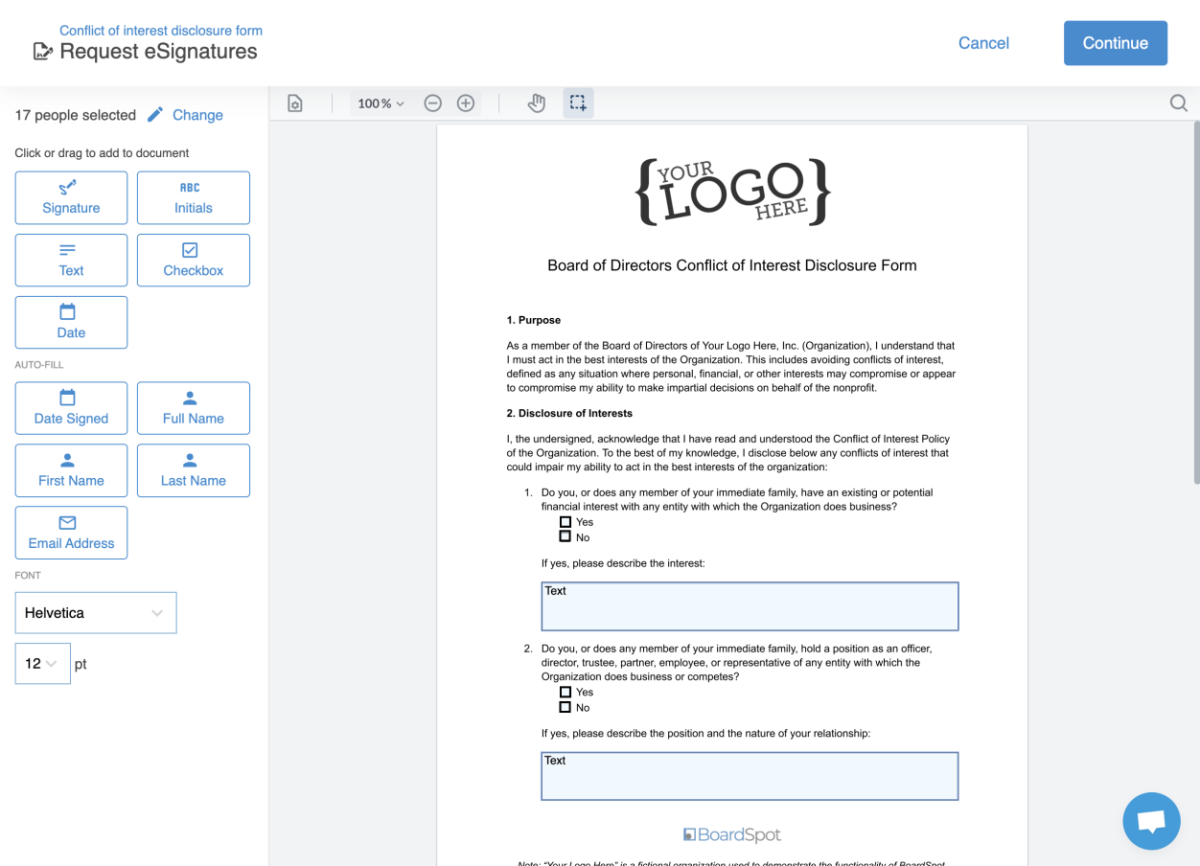1200x866 pixels.
Task: Select the Email Address auto-fill field
Action: coord(70,532)
